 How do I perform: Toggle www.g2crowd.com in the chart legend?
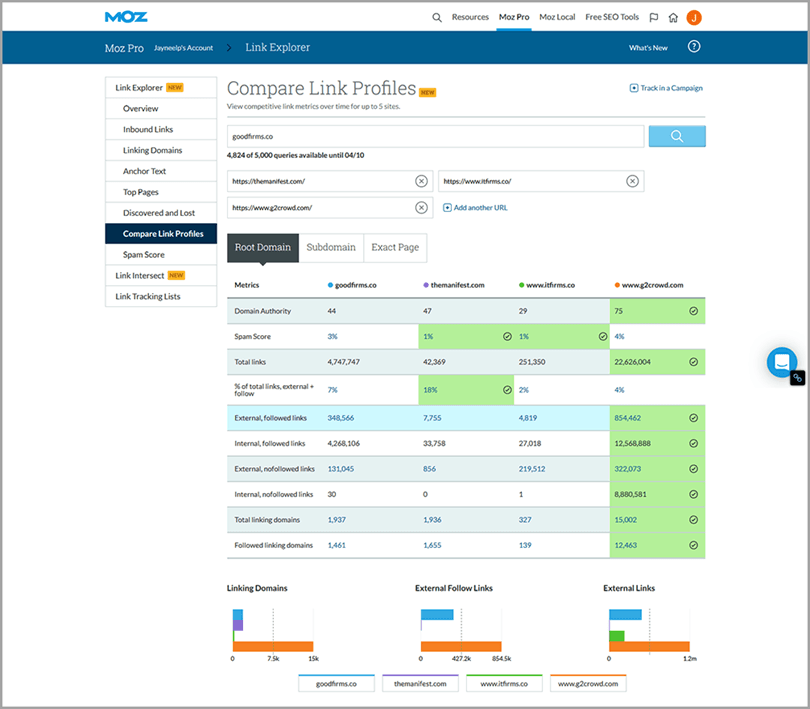click(588, 683)
